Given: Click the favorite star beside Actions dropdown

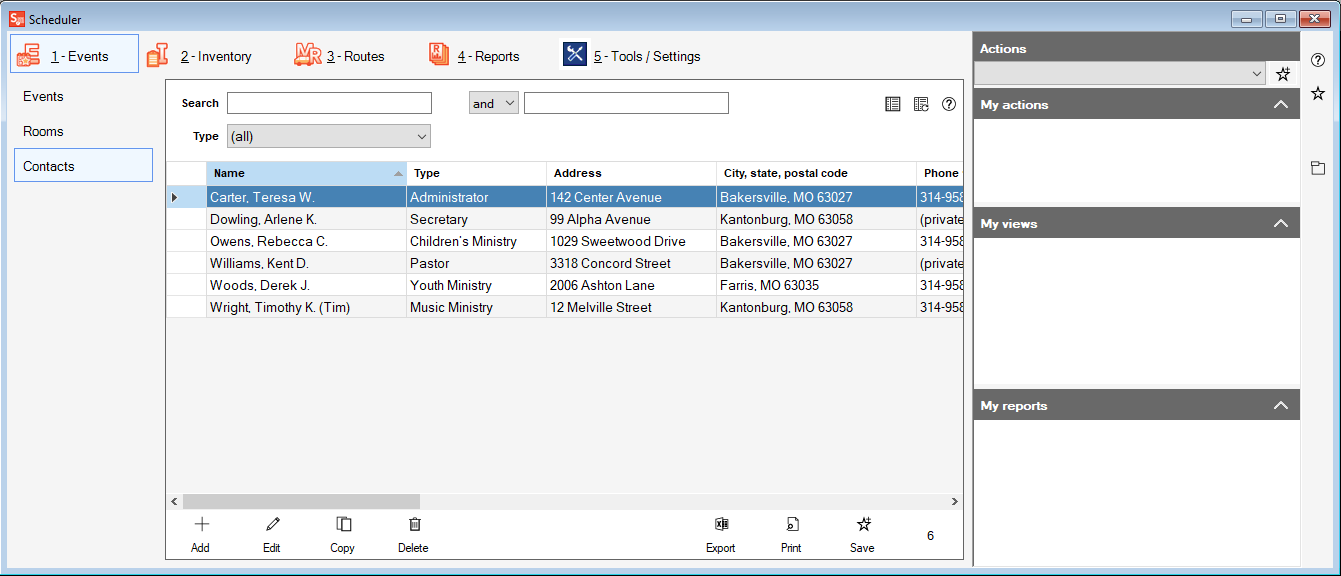Looking at the screenshot, I should (1283, 74).
